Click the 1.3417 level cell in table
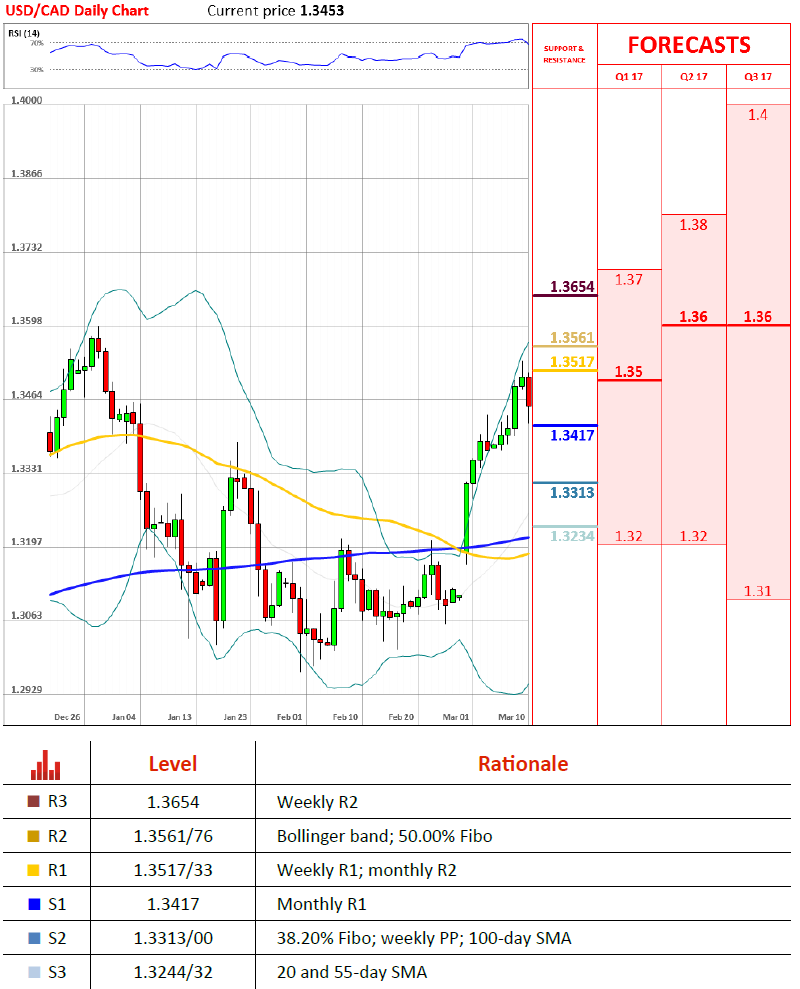Screen dimensions: 800x989 tap(173, 904)
